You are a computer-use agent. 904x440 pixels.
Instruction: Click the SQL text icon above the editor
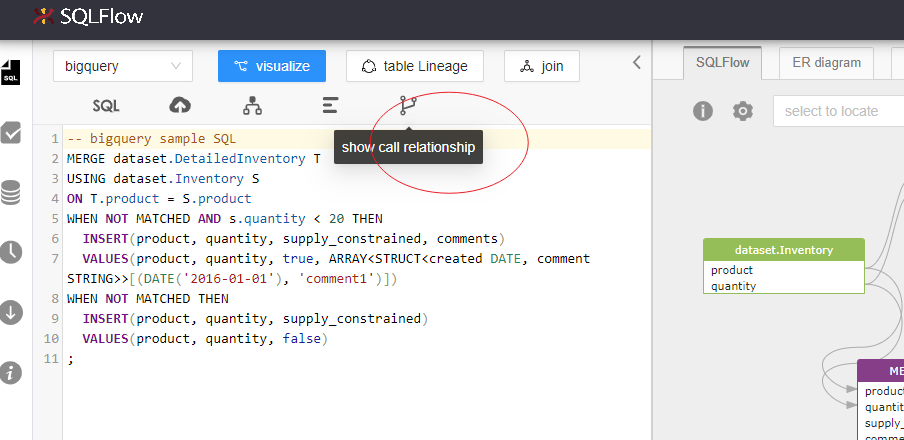[106, 106]
